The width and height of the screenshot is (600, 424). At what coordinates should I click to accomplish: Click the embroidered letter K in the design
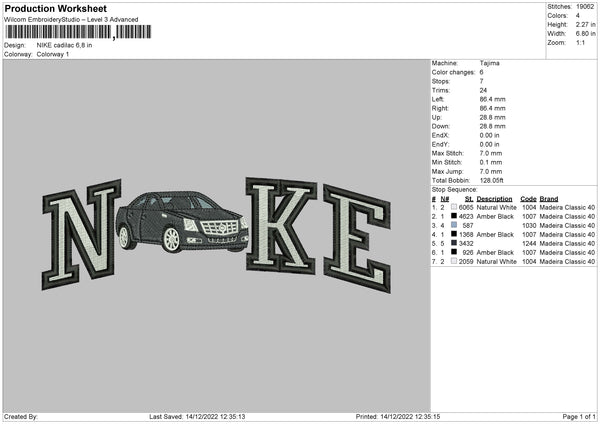(281, 226)
